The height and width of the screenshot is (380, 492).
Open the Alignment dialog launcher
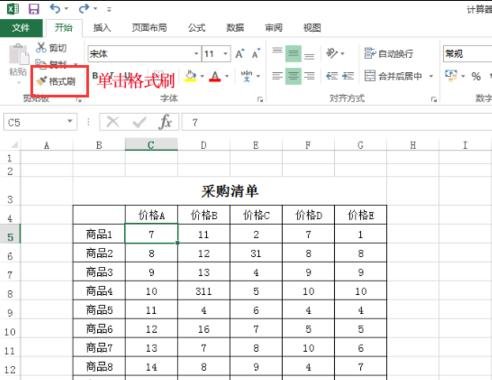click(434, 99)
